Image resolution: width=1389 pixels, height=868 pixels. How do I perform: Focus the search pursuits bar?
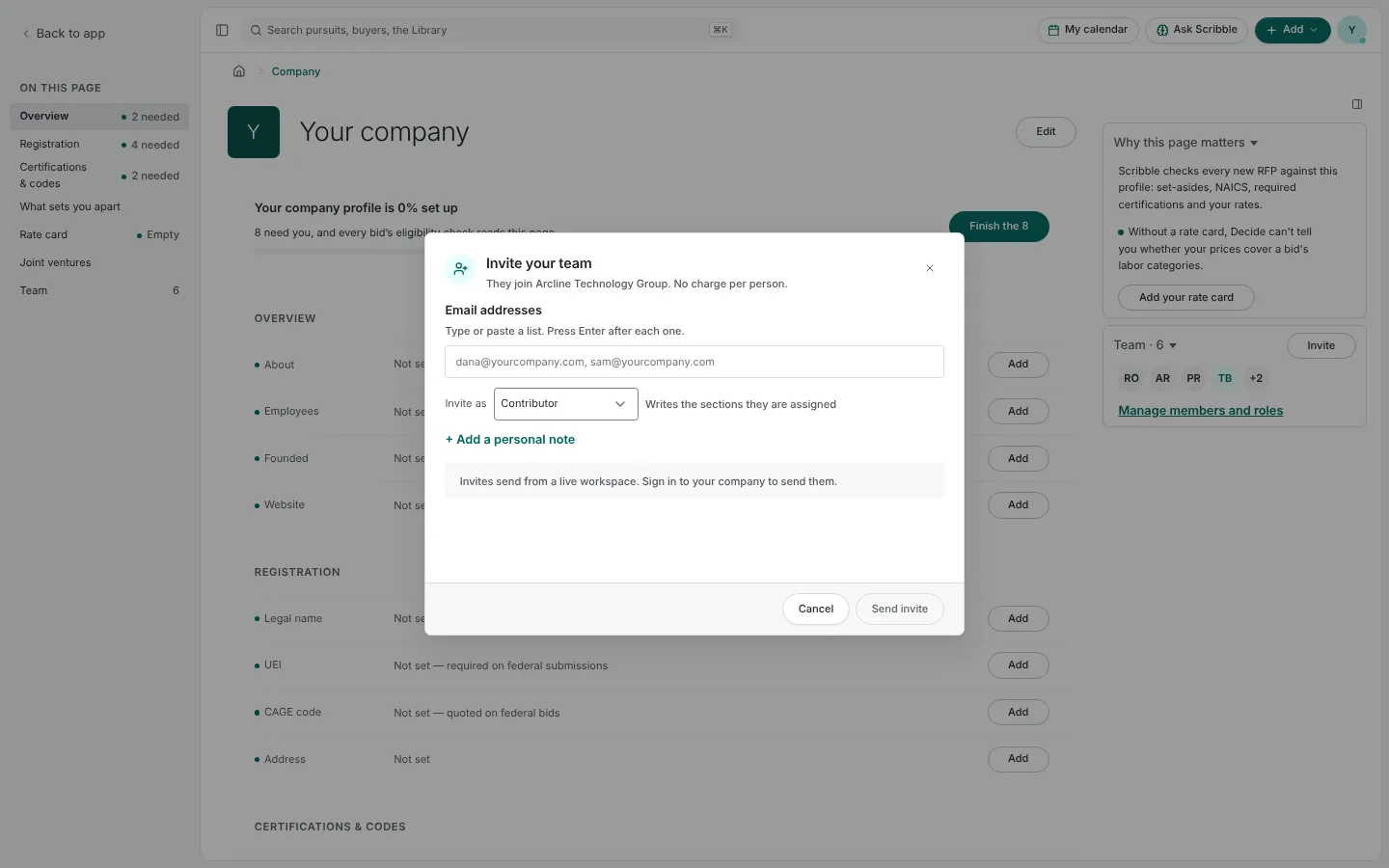(x=490, y=30)
